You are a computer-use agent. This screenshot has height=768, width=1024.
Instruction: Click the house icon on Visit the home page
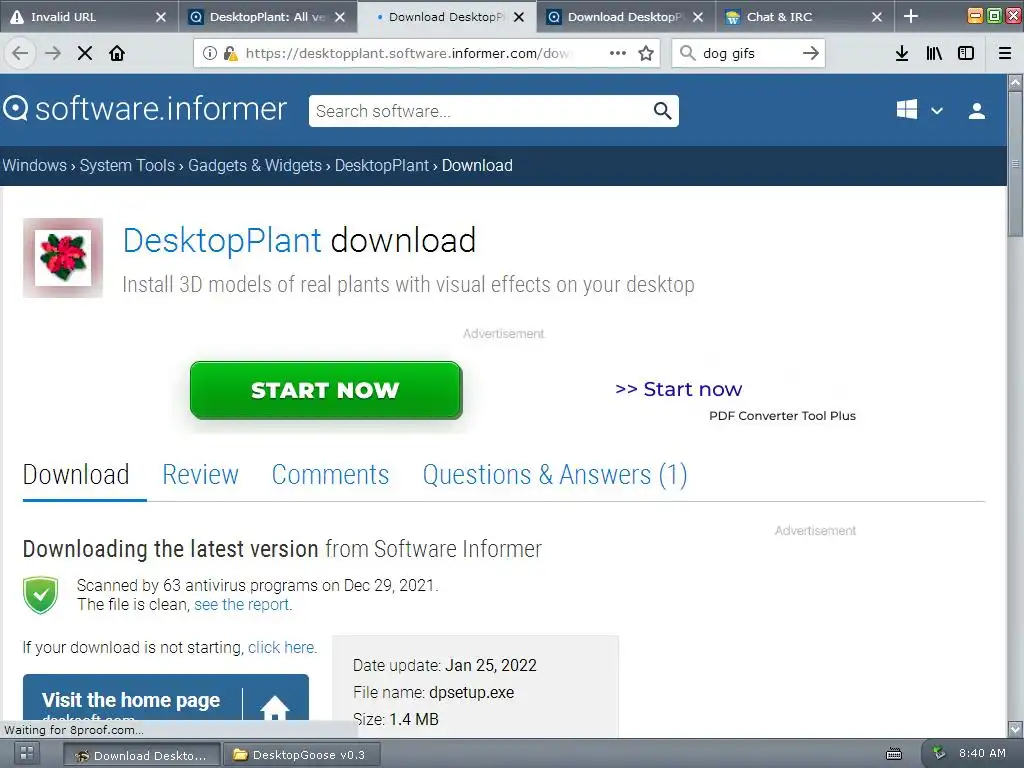click(274, 707)
